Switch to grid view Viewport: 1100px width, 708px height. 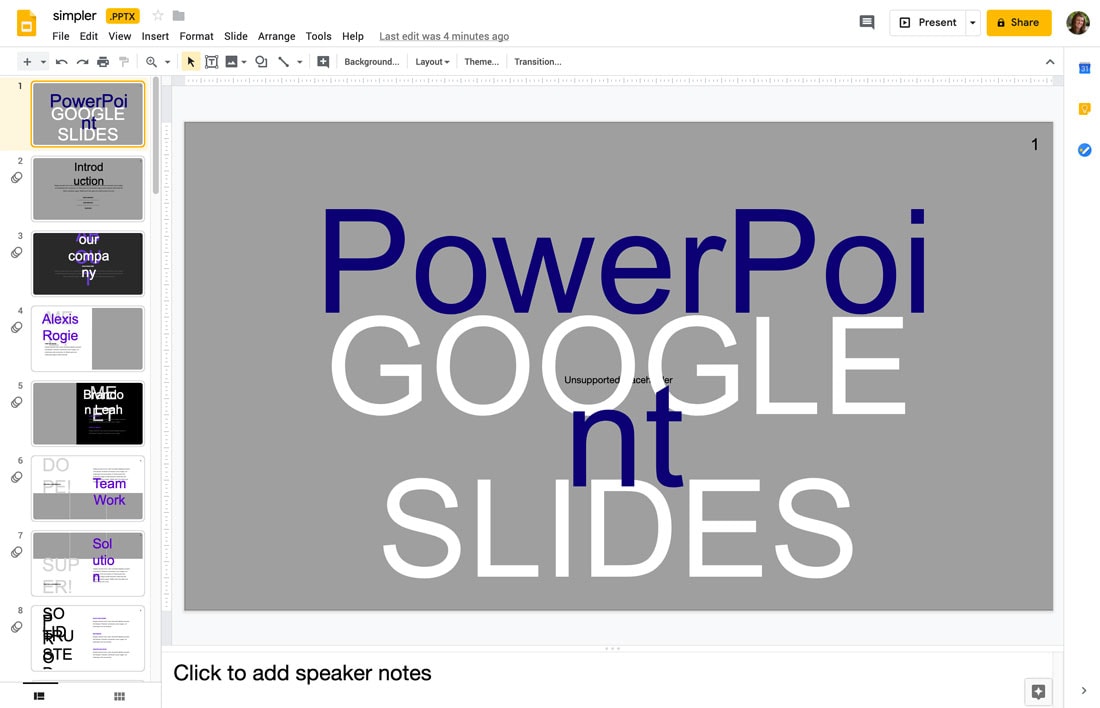119,696
